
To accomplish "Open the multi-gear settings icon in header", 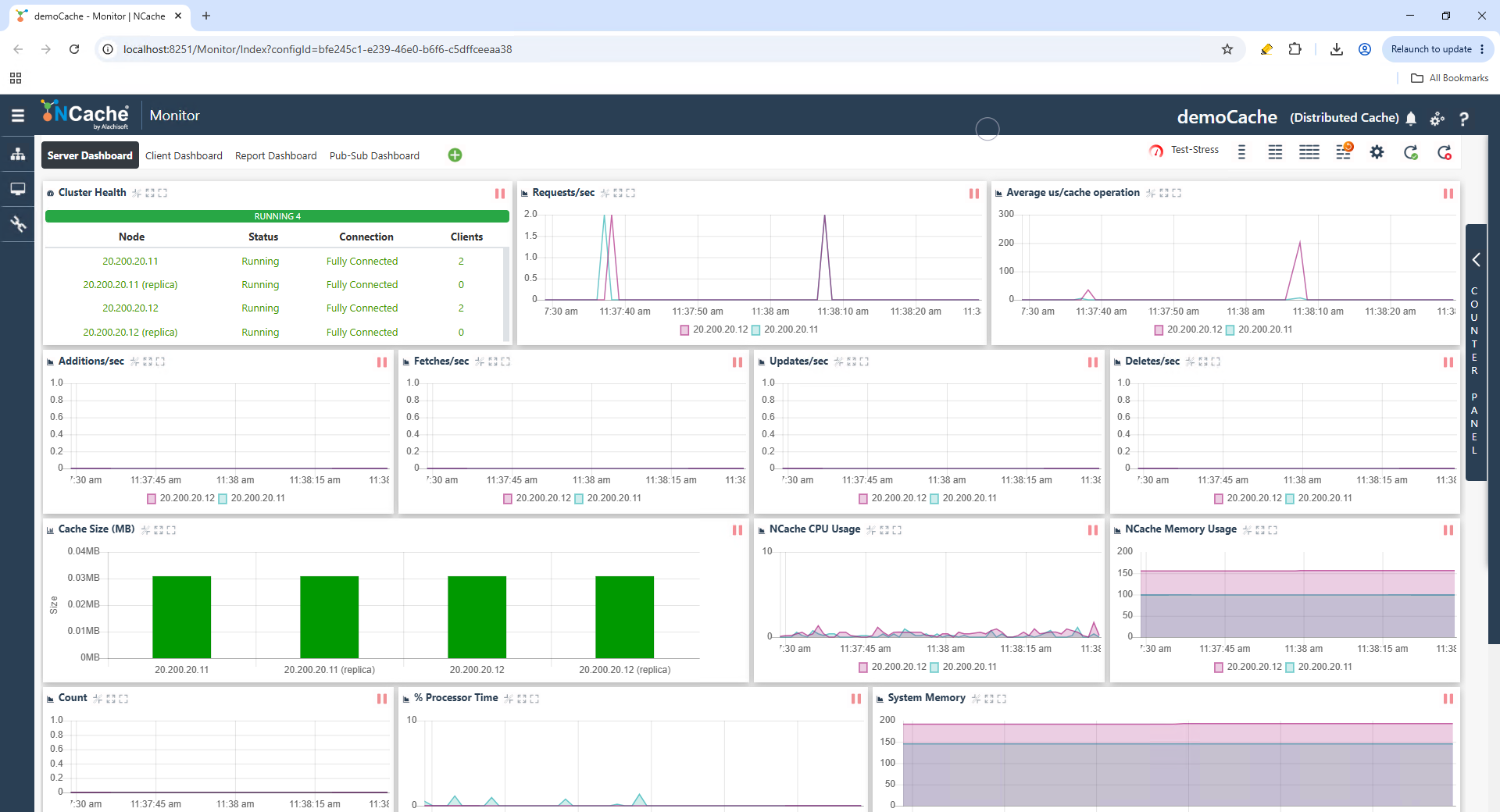I will 1437,119.
